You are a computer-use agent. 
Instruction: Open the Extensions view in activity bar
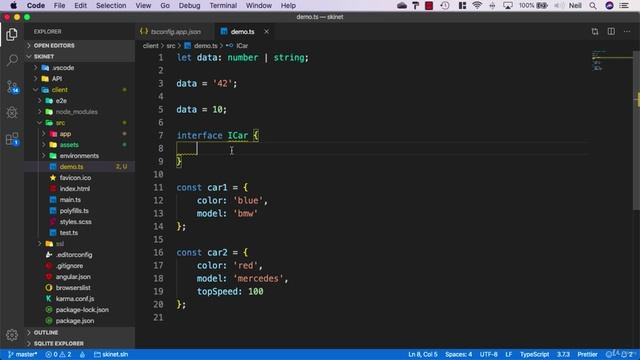pyautogui.click(x=12, y=139)
